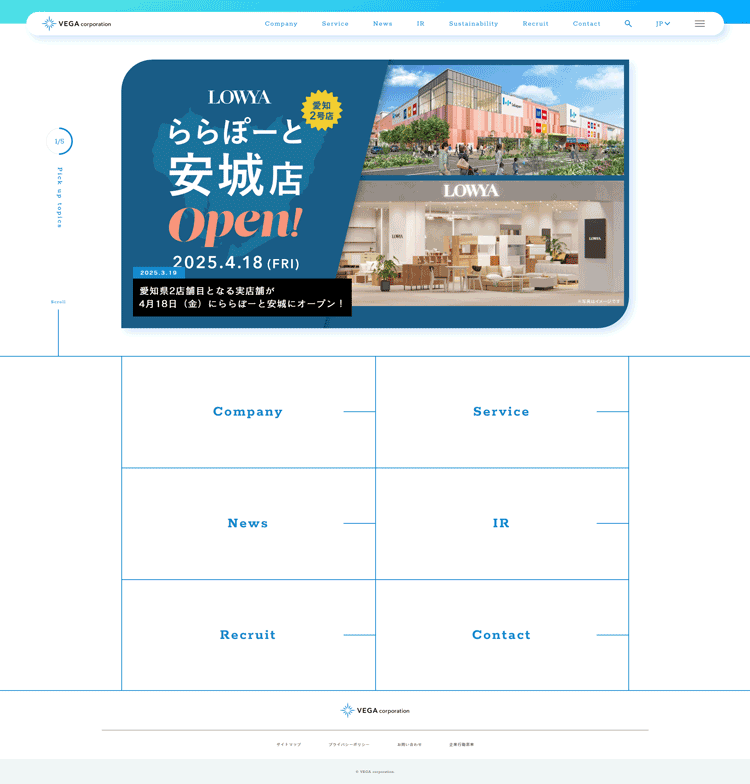Open the LOWYA Lalaport Anjo store banner
750x784 pixels.
click(375, 194)
